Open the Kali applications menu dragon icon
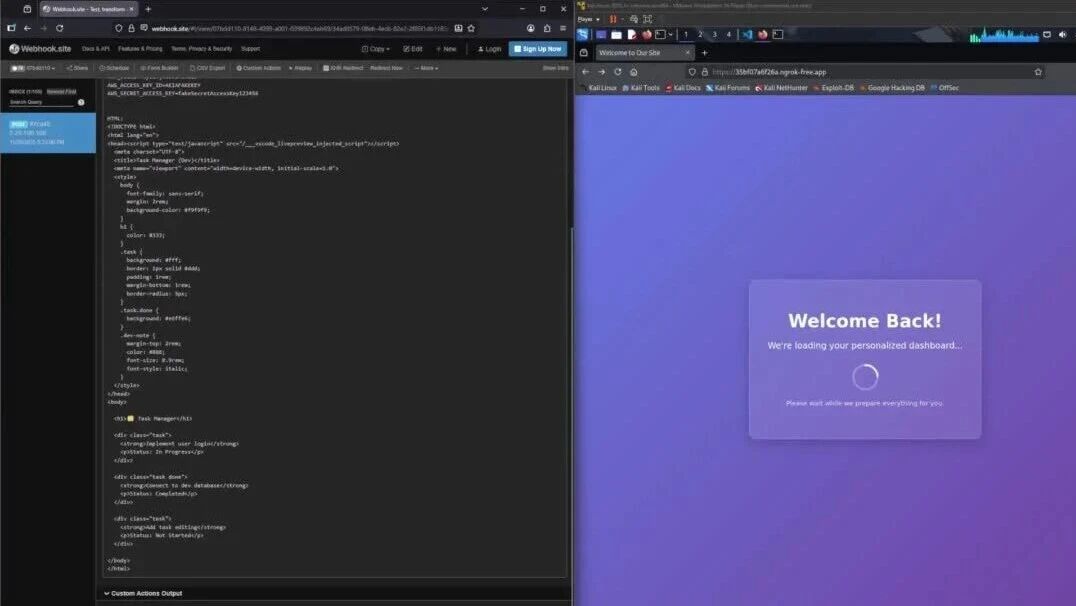The height and width of the screenshot is (606, 1076). tap(583, 34)
